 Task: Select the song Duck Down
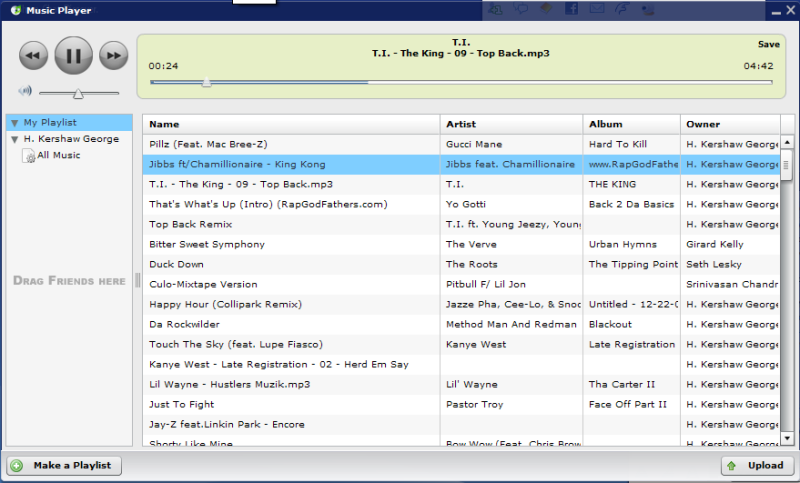tap(290, 264)
